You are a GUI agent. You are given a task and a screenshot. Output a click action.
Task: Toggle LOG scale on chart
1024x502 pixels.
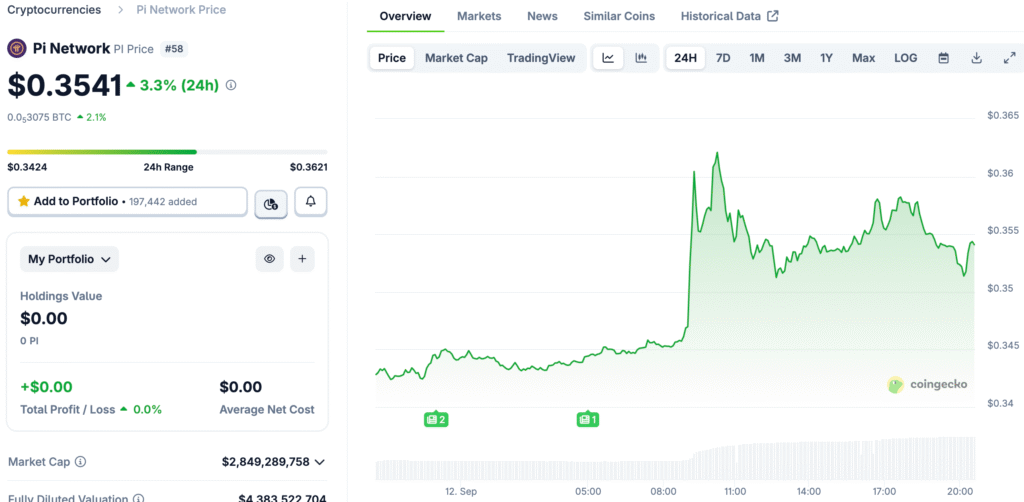click(x=906, y=58)
